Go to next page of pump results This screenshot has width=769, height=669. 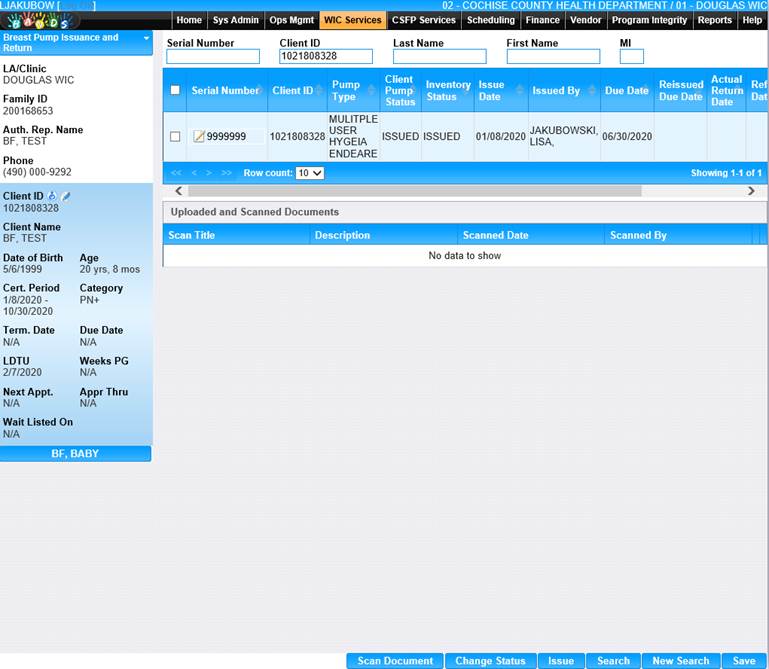(209, 173)
